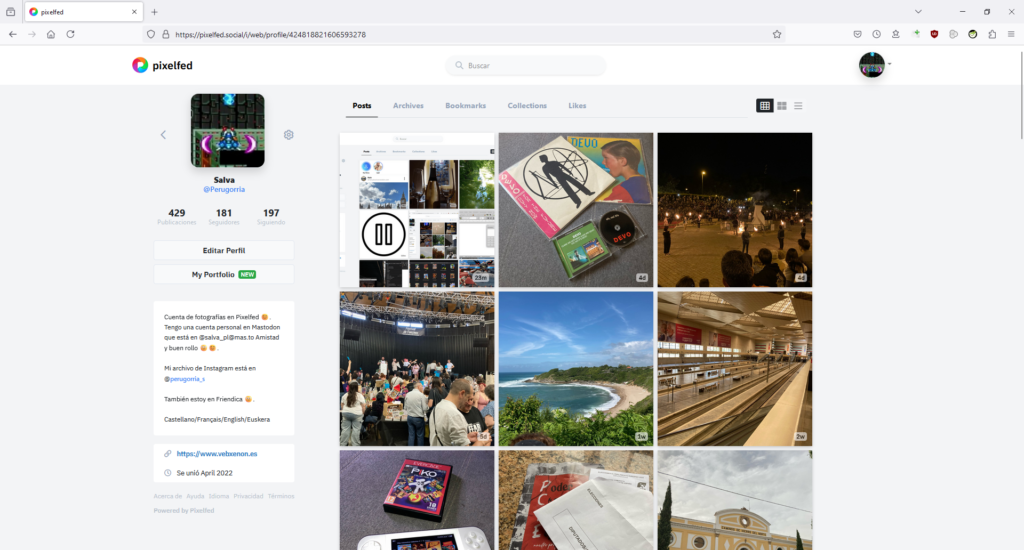Open the recent tabs list icon
This screenshot has height=550, width=1024.
coord(10,12)
